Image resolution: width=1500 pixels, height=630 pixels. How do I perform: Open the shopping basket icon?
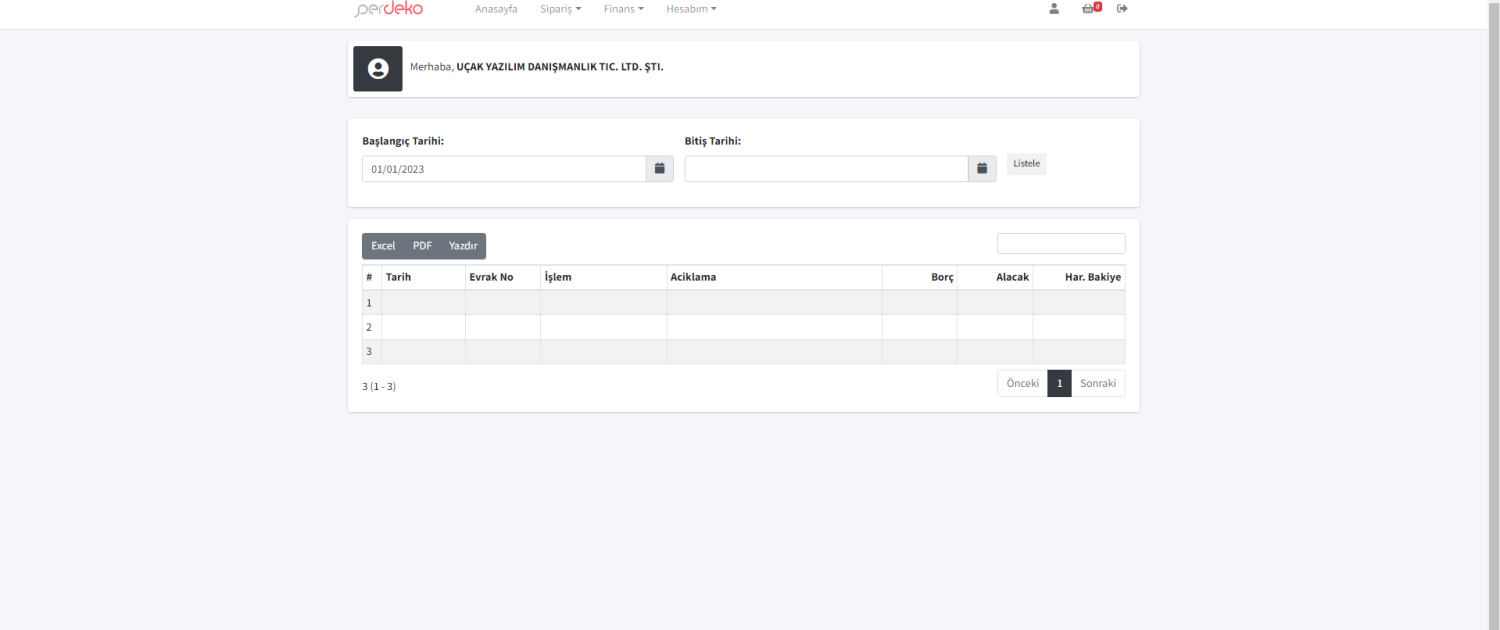(x=1089, y=9)
